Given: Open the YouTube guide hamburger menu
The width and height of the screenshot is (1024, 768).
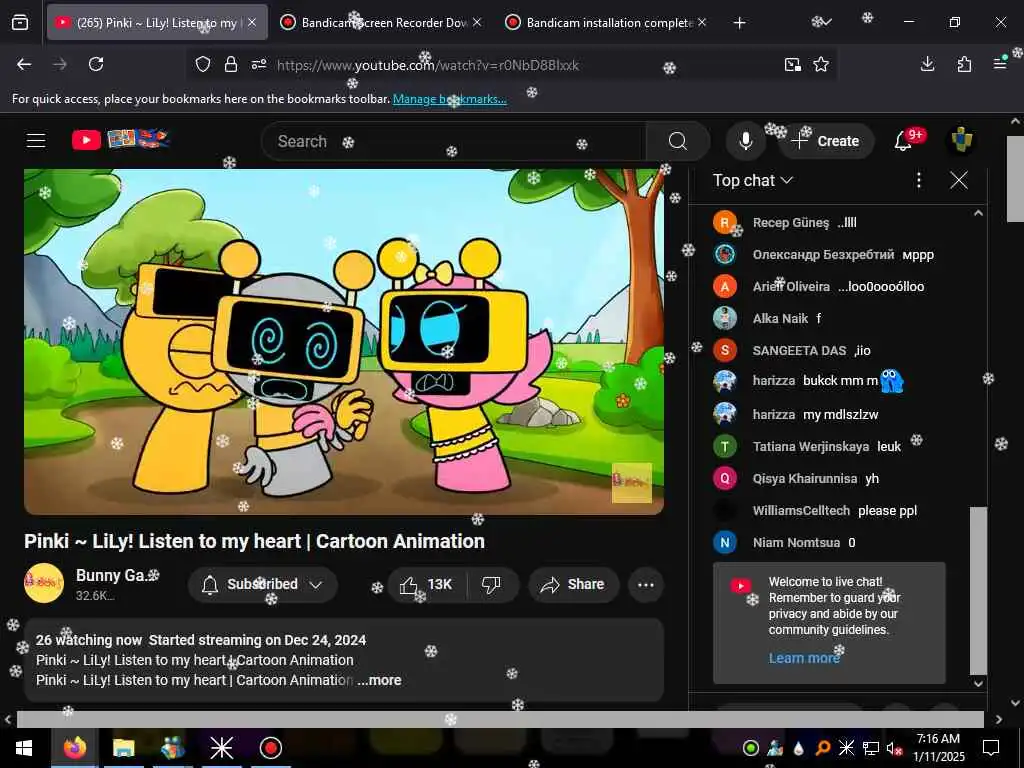Looking at the screenshot, I should (x=36, y=140).
